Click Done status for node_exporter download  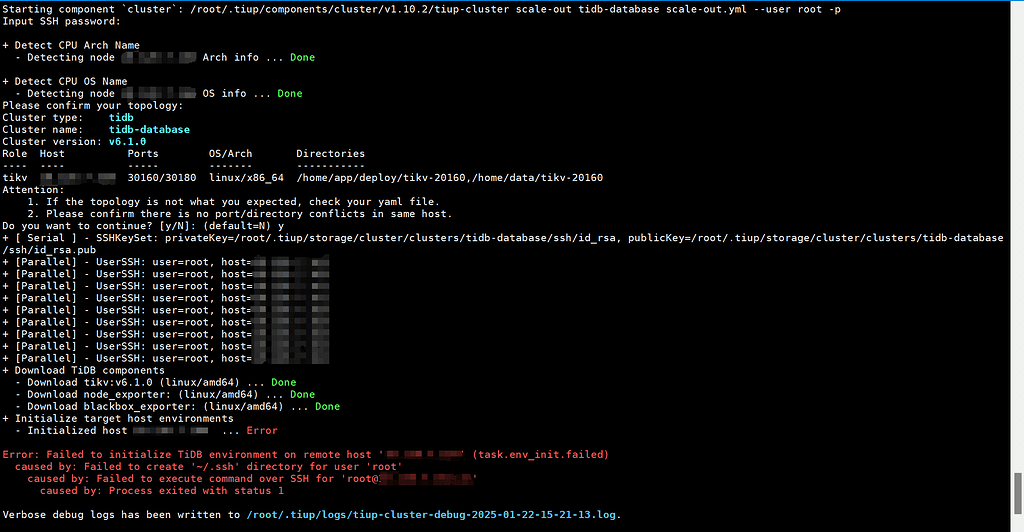(302, 395)
